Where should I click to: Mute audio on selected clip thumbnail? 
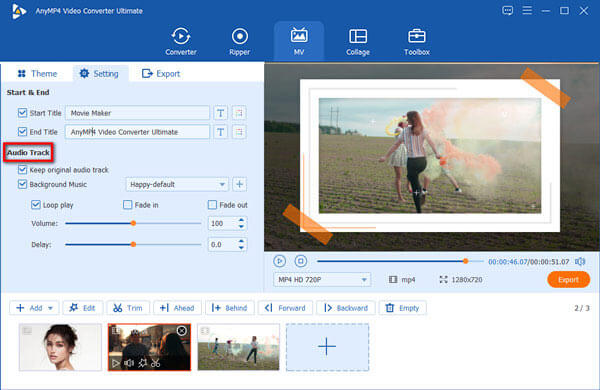[129, 363]
